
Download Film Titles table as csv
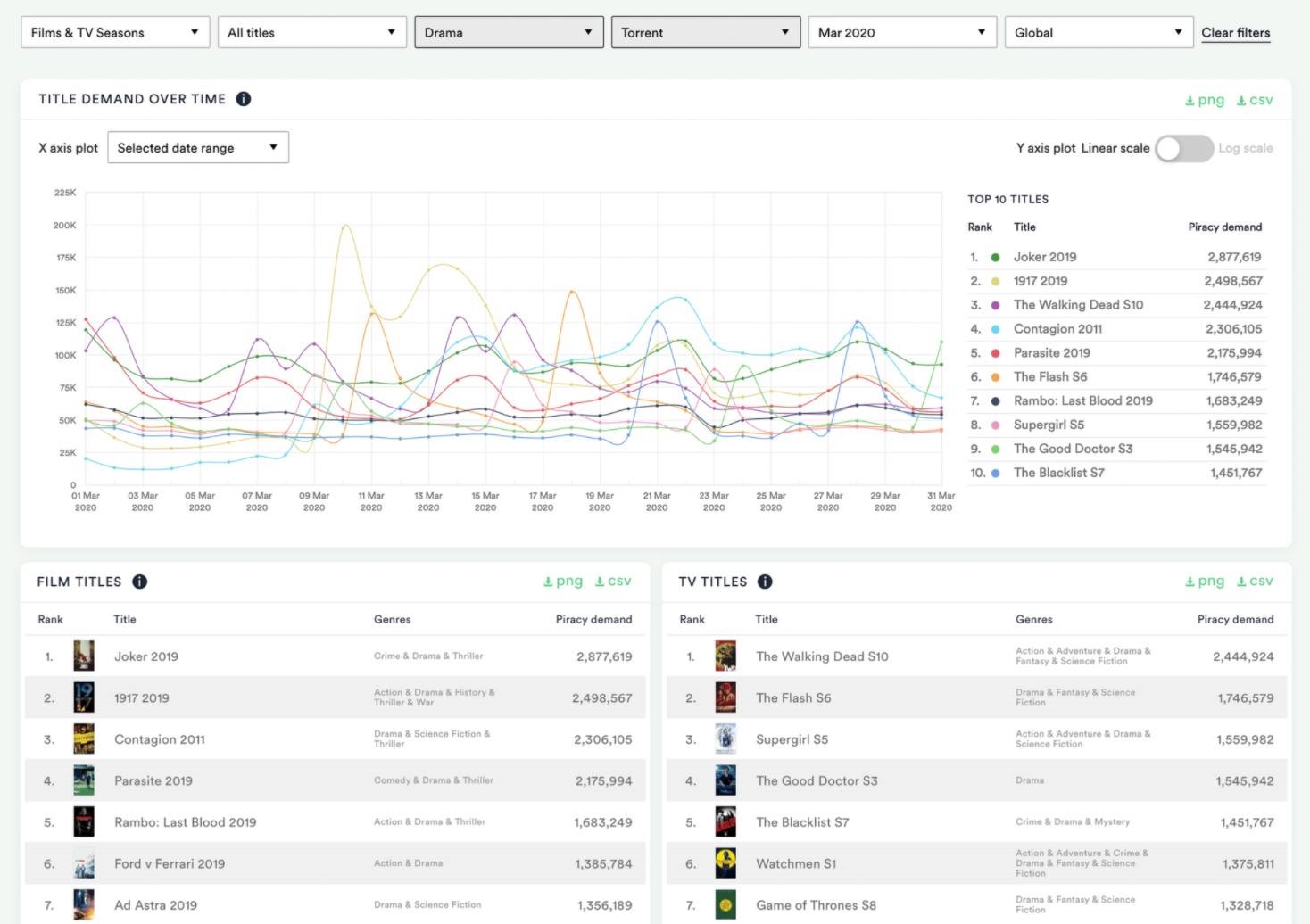point(613,582)
